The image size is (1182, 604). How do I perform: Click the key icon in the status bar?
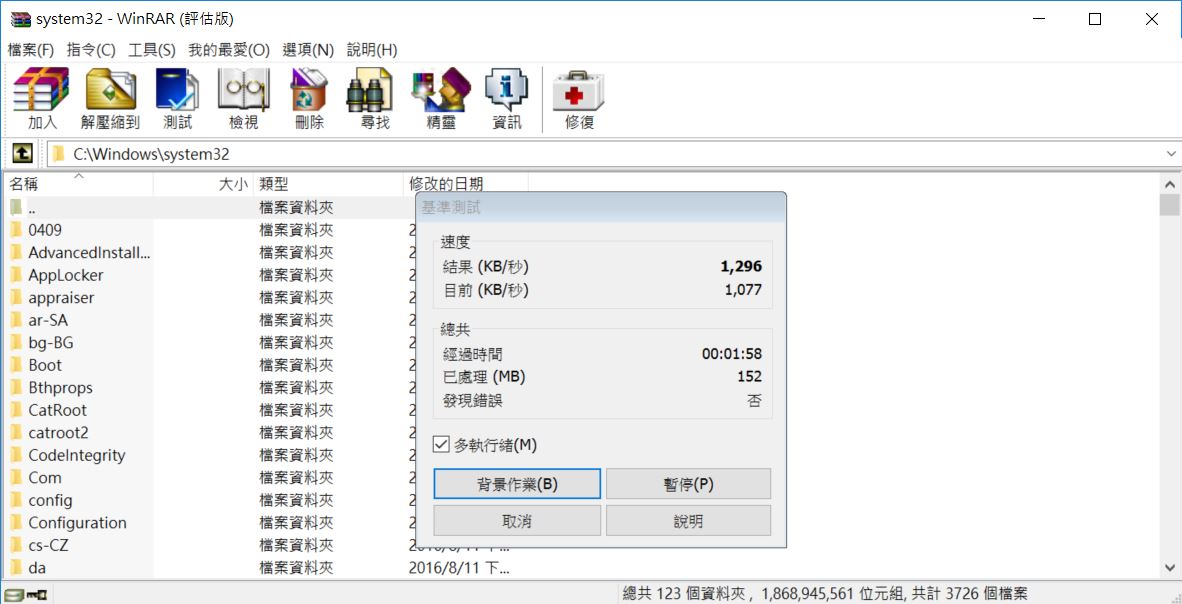point(37,595)
